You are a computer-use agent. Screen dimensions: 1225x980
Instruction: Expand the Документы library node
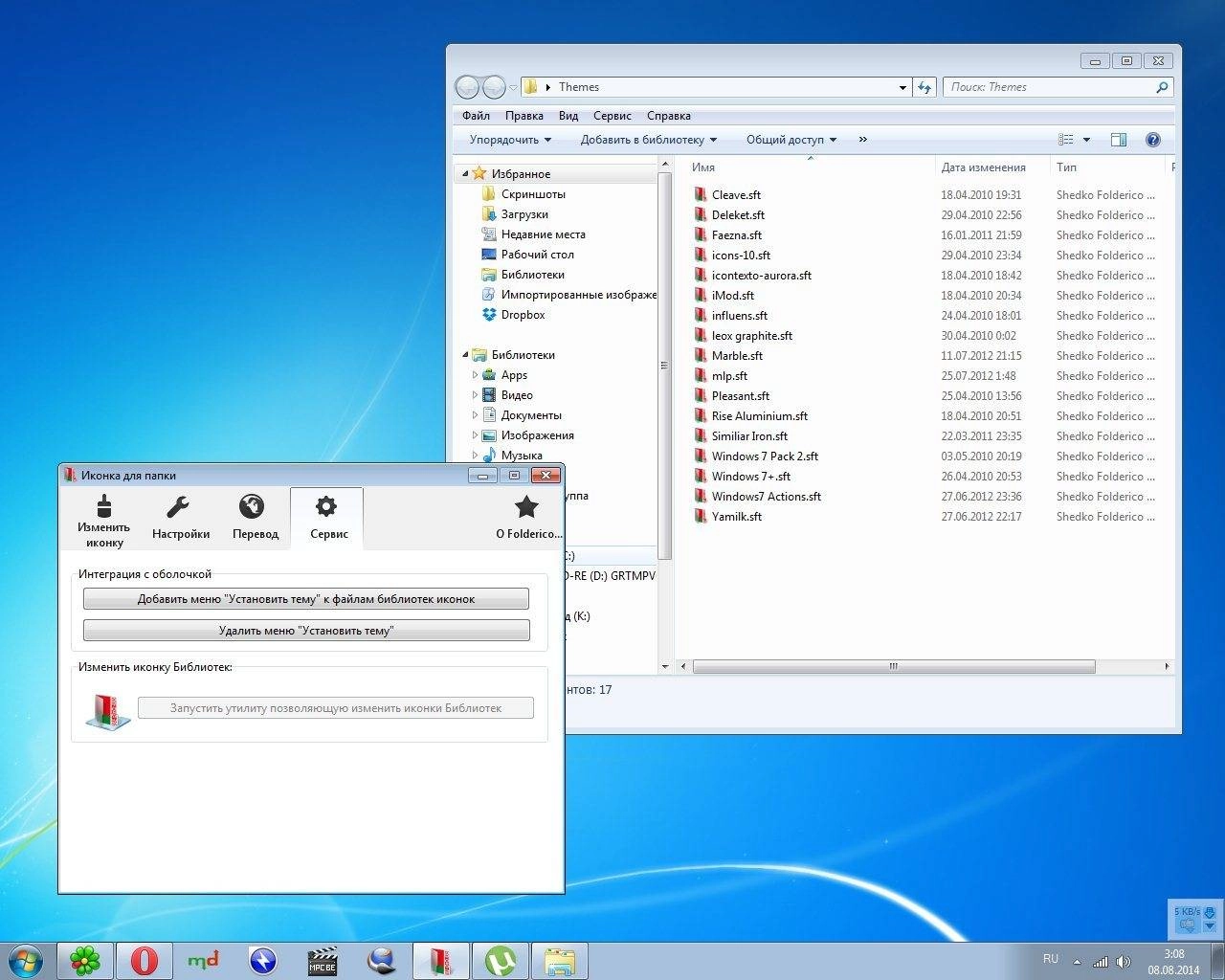coord(475,415)
